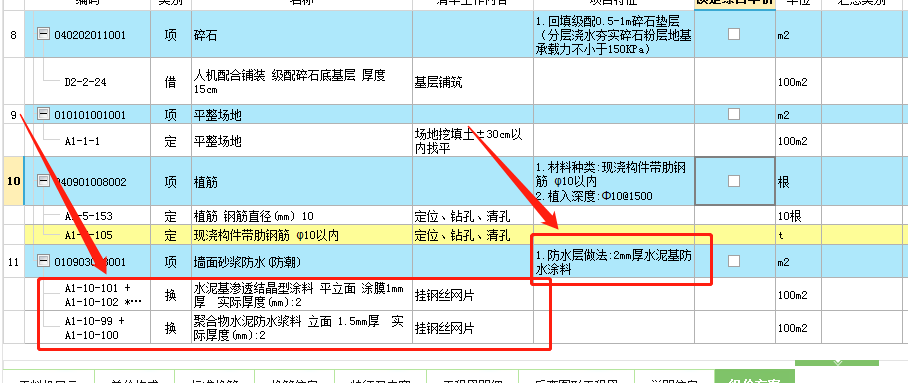The image size is (908, 383).
Task: Collapse the 植筋 item 040901008002 node
Action: (43, 181)
